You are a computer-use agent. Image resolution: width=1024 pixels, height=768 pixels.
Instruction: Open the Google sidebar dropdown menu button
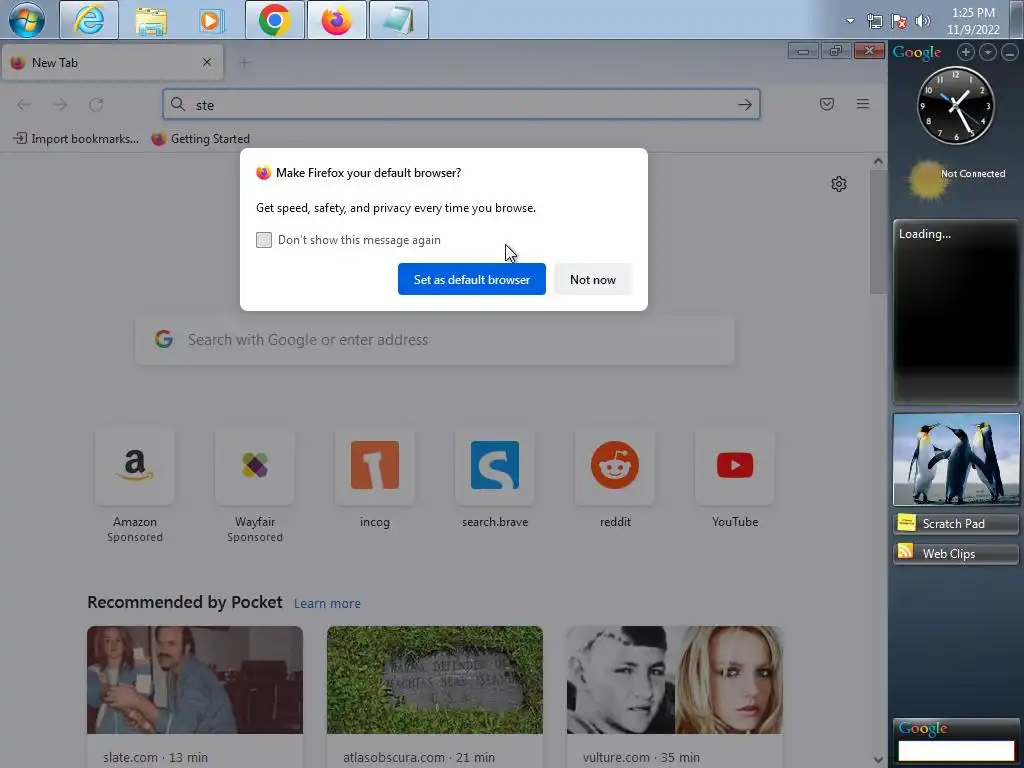tap(988, 52)
